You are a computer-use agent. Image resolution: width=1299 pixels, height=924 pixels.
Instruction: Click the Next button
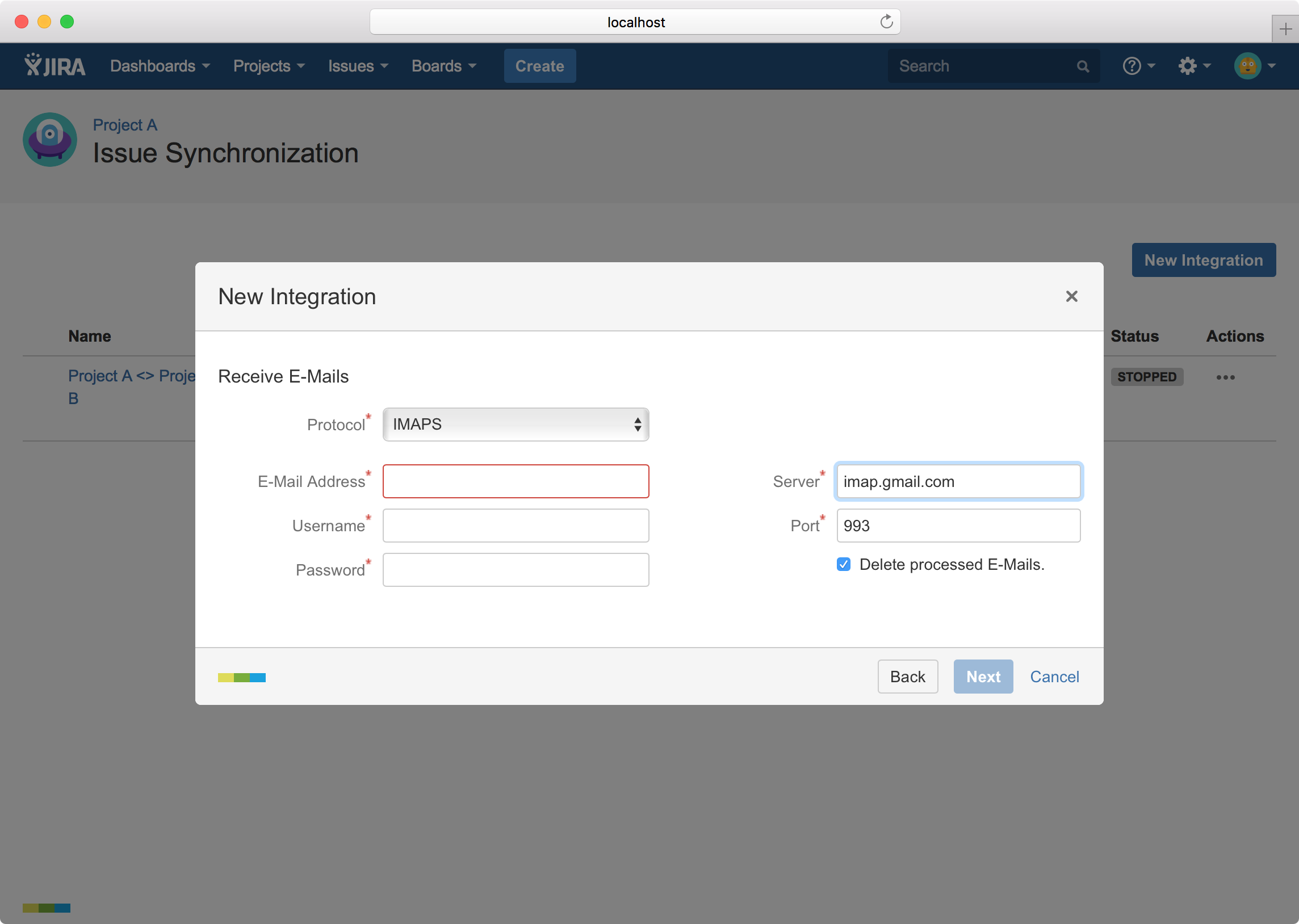point(982,676)
